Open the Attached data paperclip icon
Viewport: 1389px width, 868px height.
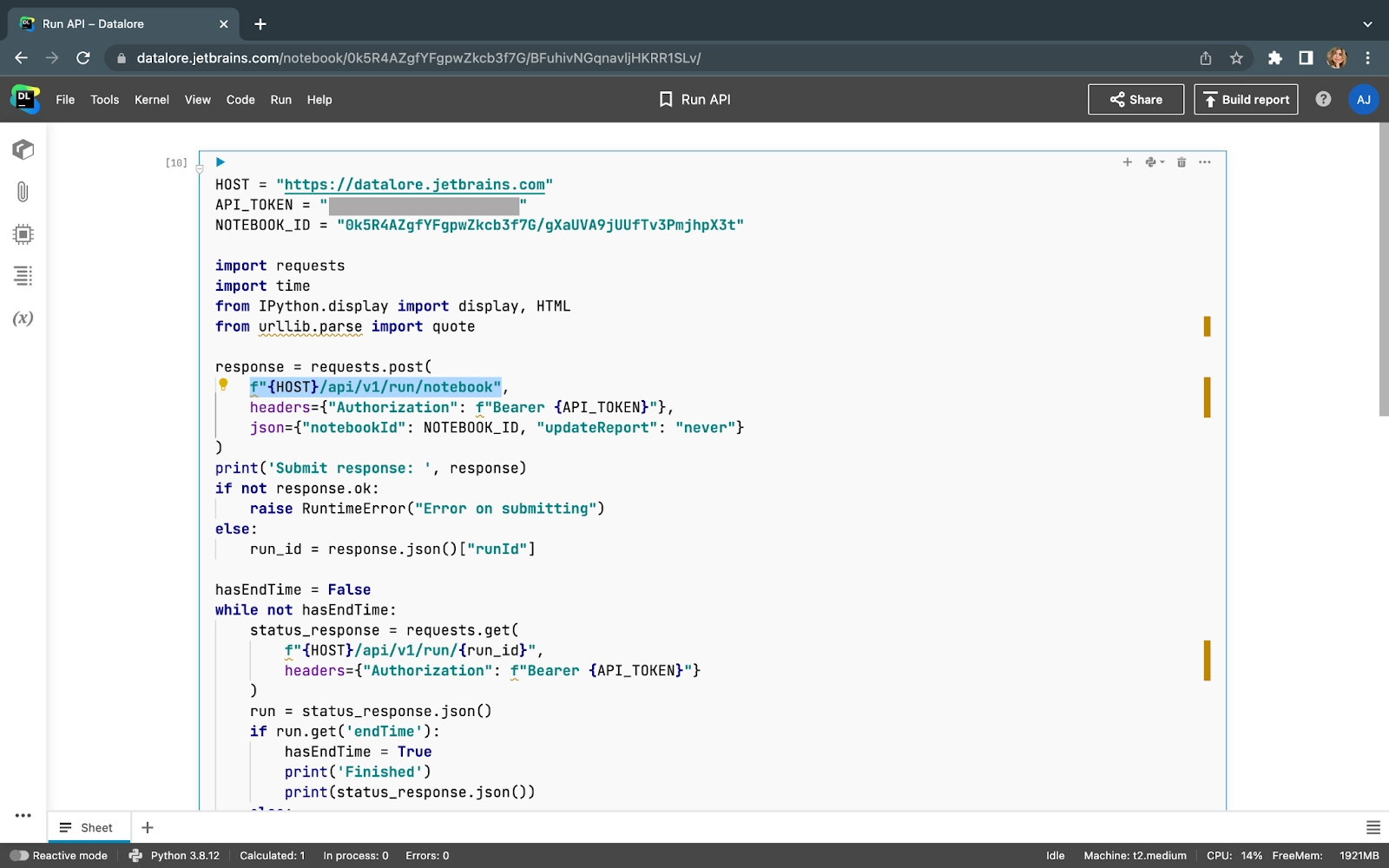coord(23,192)
